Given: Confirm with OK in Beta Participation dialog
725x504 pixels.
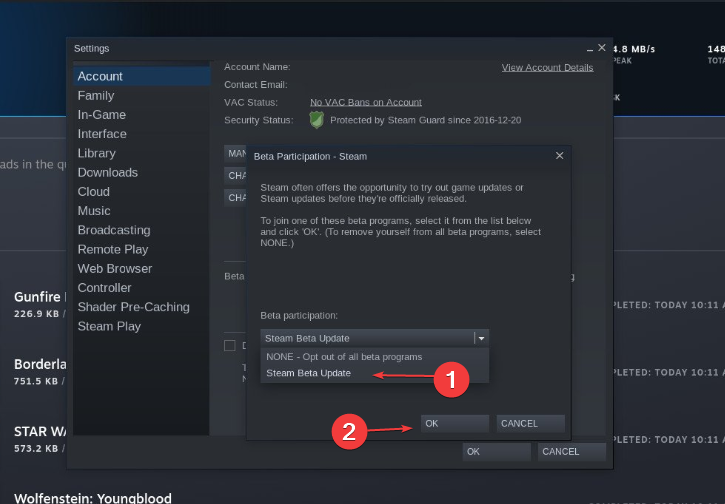Looking at the screenshot, I should tap(455, 424).
